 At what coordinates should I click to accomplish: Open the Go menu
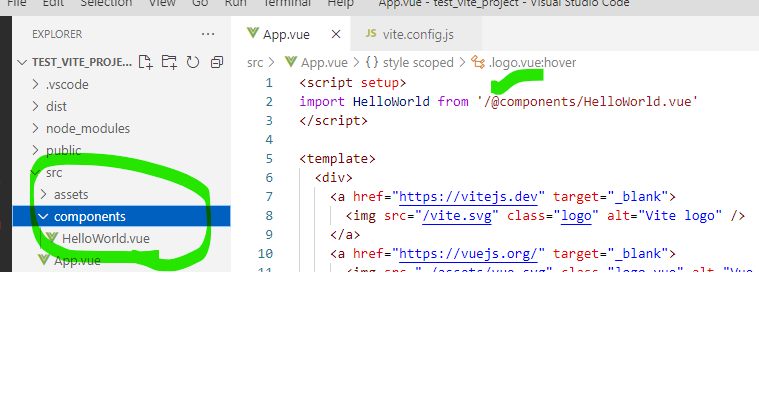(200, 3)
